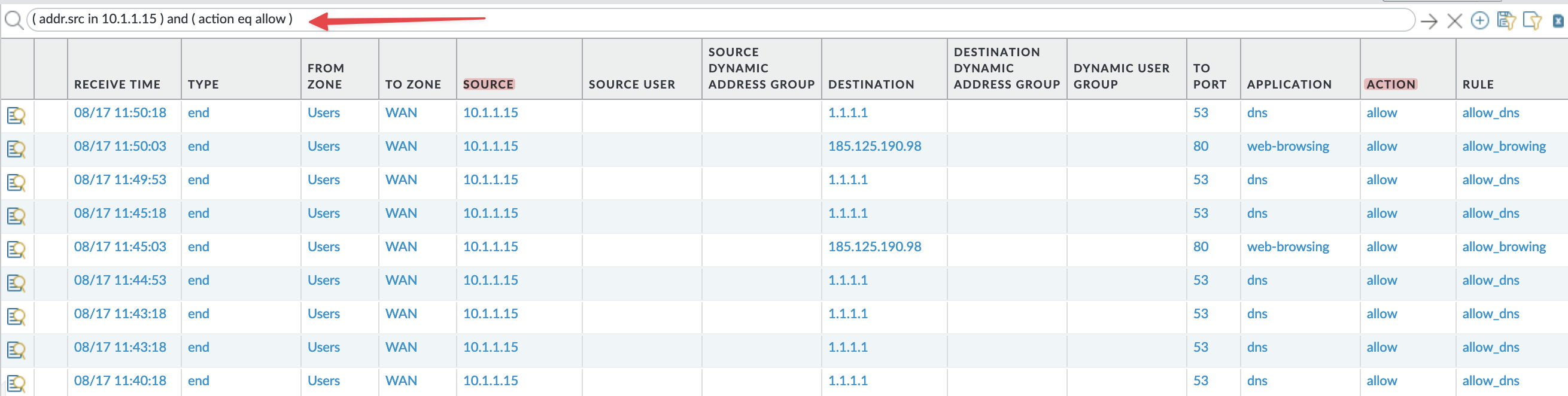The image size is (1568, 396).
Task: Click the Application column header
Action: (1289, 84)
